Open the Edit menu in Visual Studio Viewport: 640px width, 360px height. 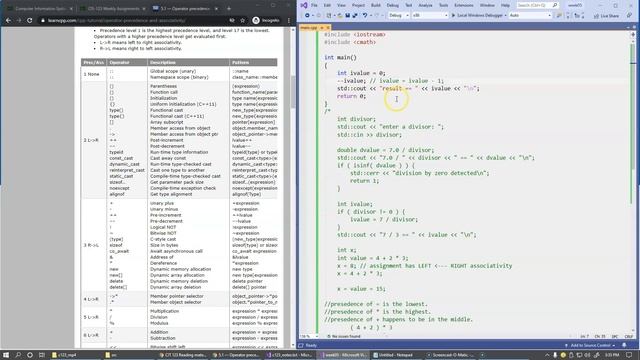click(x=327, y=5)
